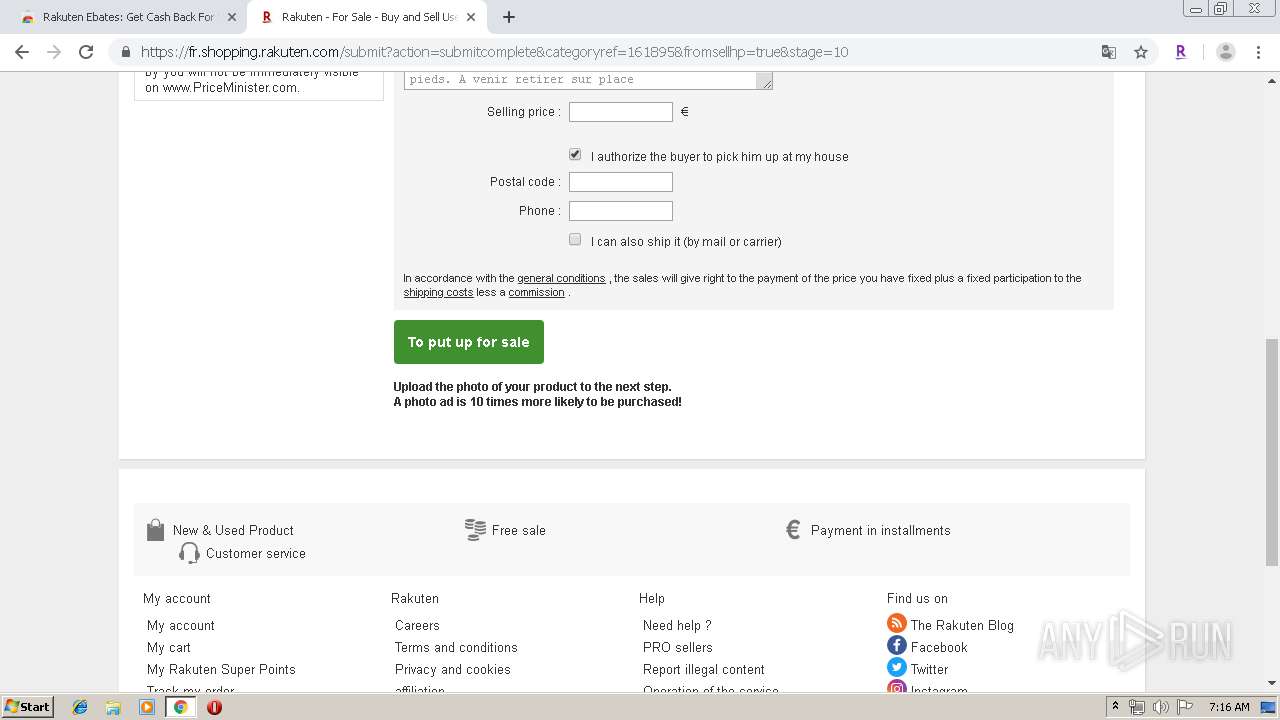Screen dimensions: 1280x720
Task: Open the Windows Start menu
Action: (x=27, y=706)
